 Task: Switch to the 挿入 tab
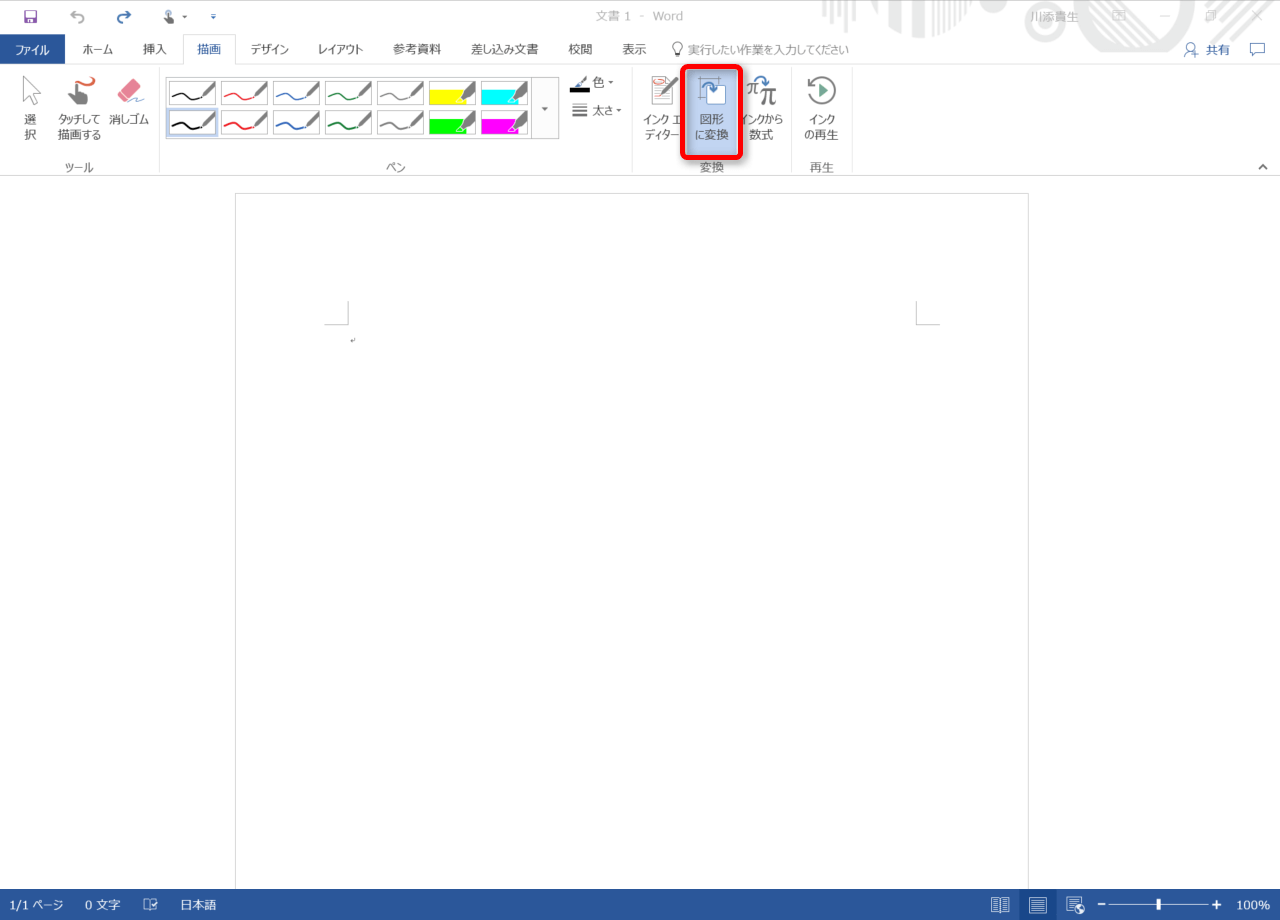pos(155,49)
